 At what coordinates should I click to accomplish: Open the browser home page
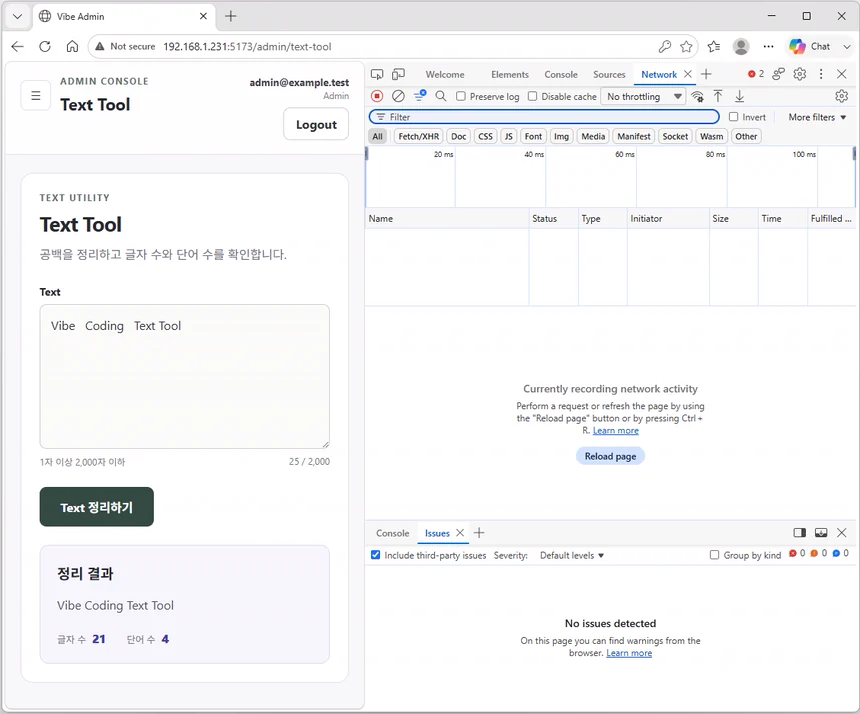[72, 47]
